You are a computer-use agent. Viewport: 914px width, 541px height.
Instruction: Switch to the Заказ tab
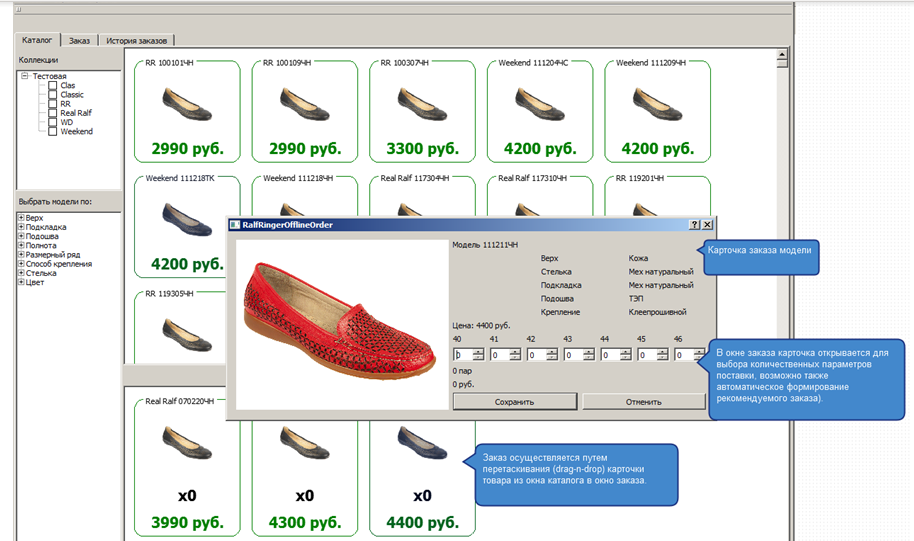coord(79,41)
